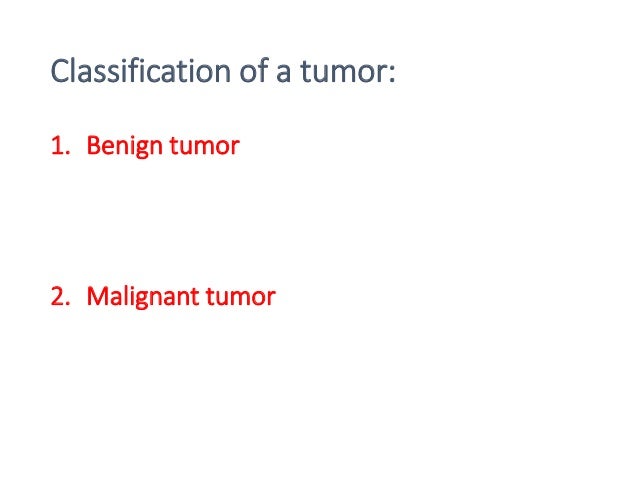This screenshot has height=479, width=638.
Task: Click the "g" in the word Benign
Action: [142, 149]
